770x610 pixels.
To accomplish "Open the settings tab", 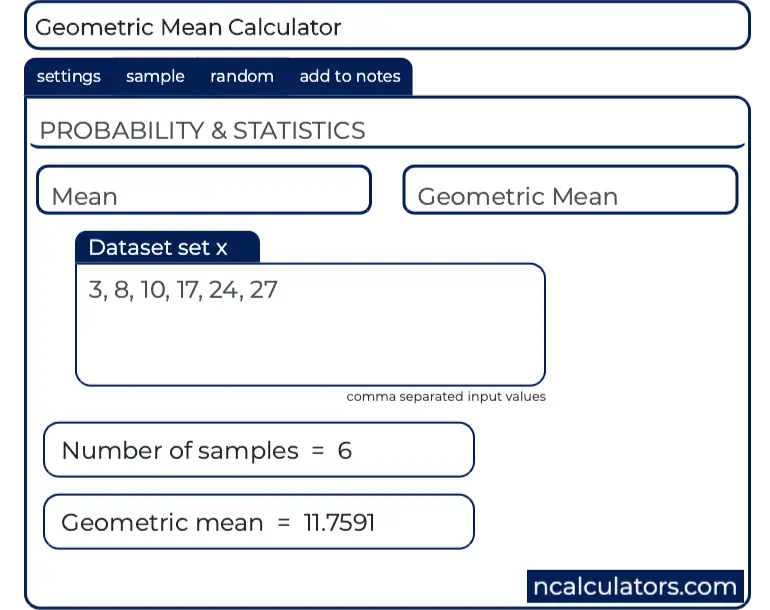I will [68, 76].
